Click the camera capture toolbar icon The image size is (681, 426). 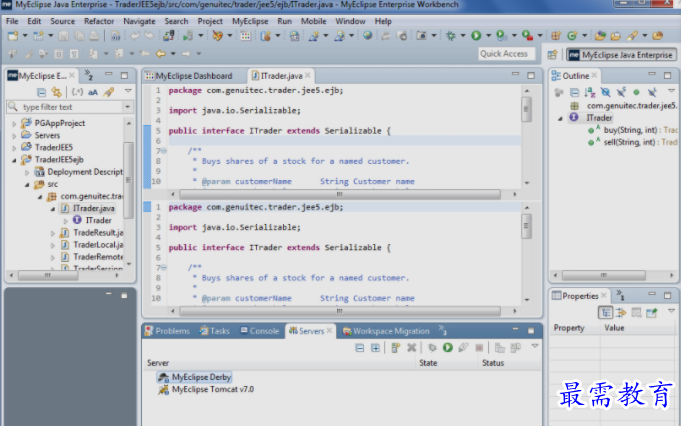click(421, 36)
